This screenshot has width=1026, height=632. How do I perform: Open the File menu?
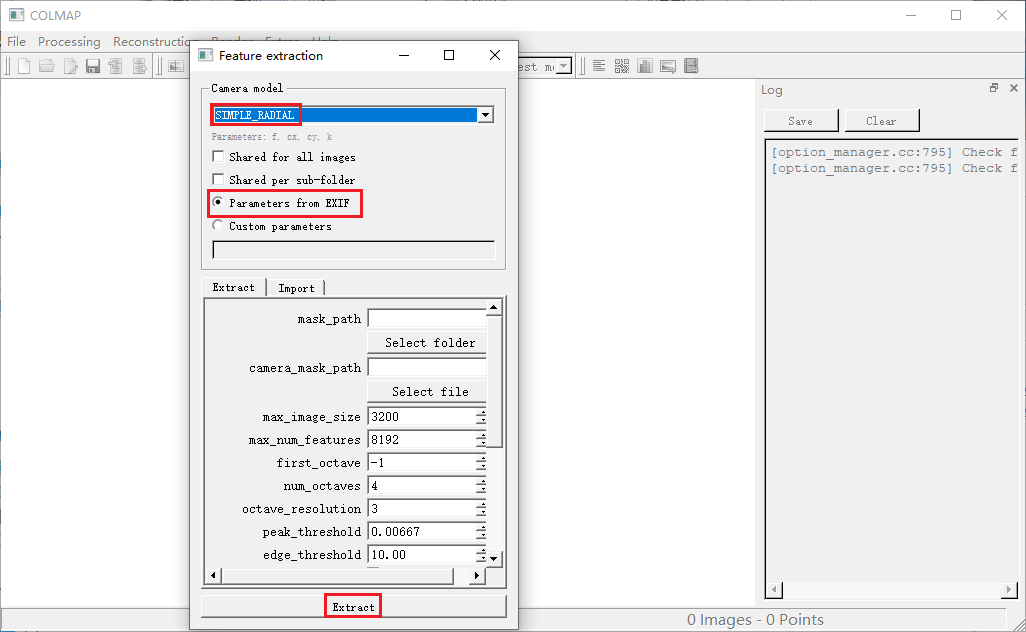tap(16, 41)
